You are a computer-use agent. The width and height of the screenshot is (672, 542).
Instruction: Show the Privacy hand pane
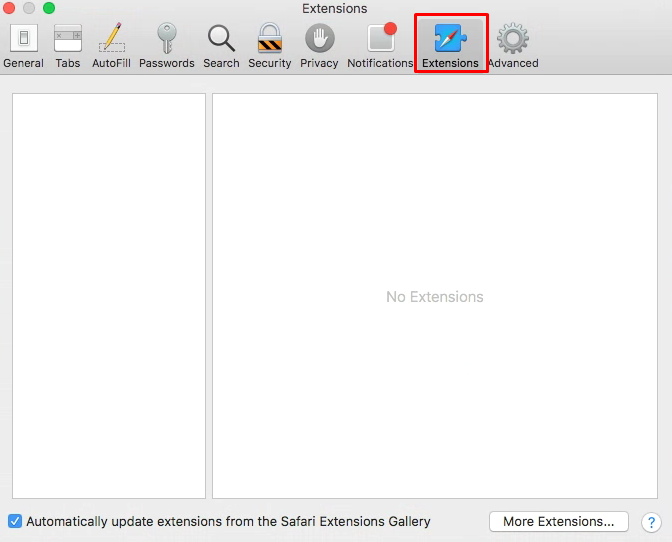point(319,46)
